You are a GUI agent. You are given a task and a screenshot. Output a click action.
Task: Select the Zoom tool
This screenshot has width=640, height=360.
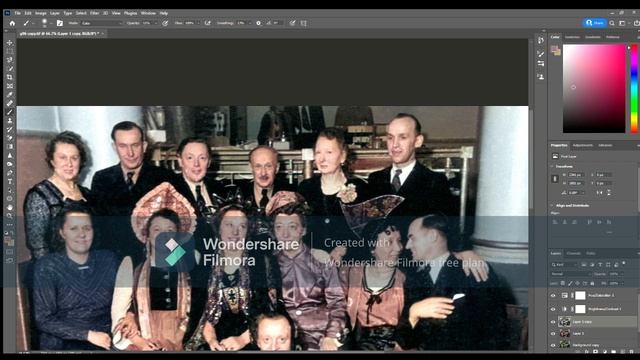point(9,216)
